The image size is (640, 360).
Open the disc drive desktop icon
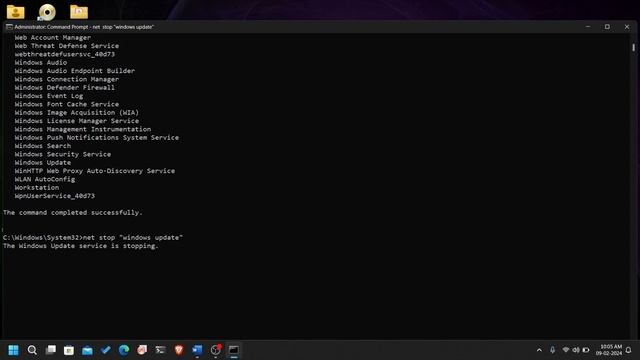[47, 12]
